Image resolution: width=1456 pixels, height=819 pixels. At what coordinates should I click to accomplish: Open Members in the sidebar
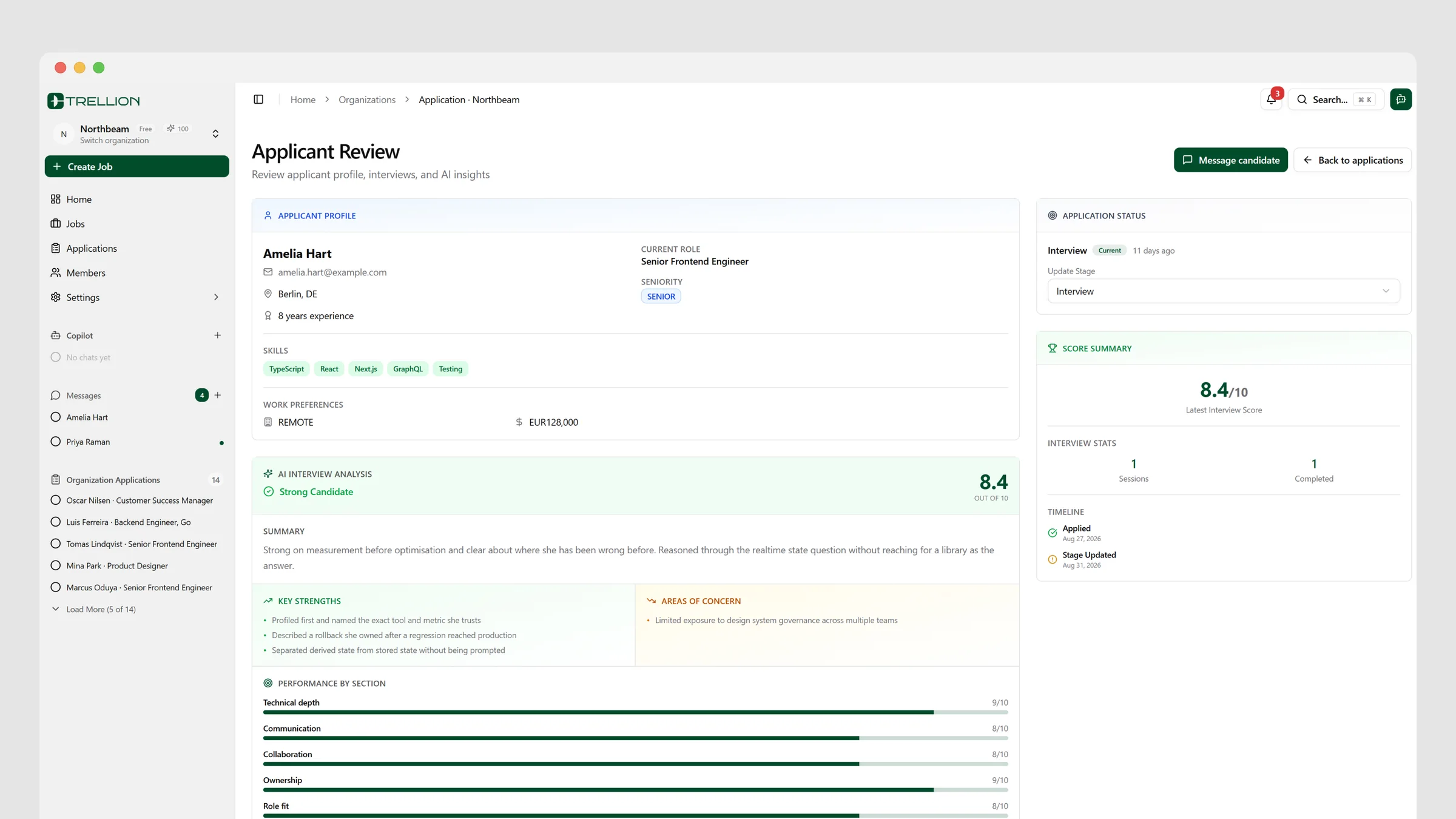[137, 273]
